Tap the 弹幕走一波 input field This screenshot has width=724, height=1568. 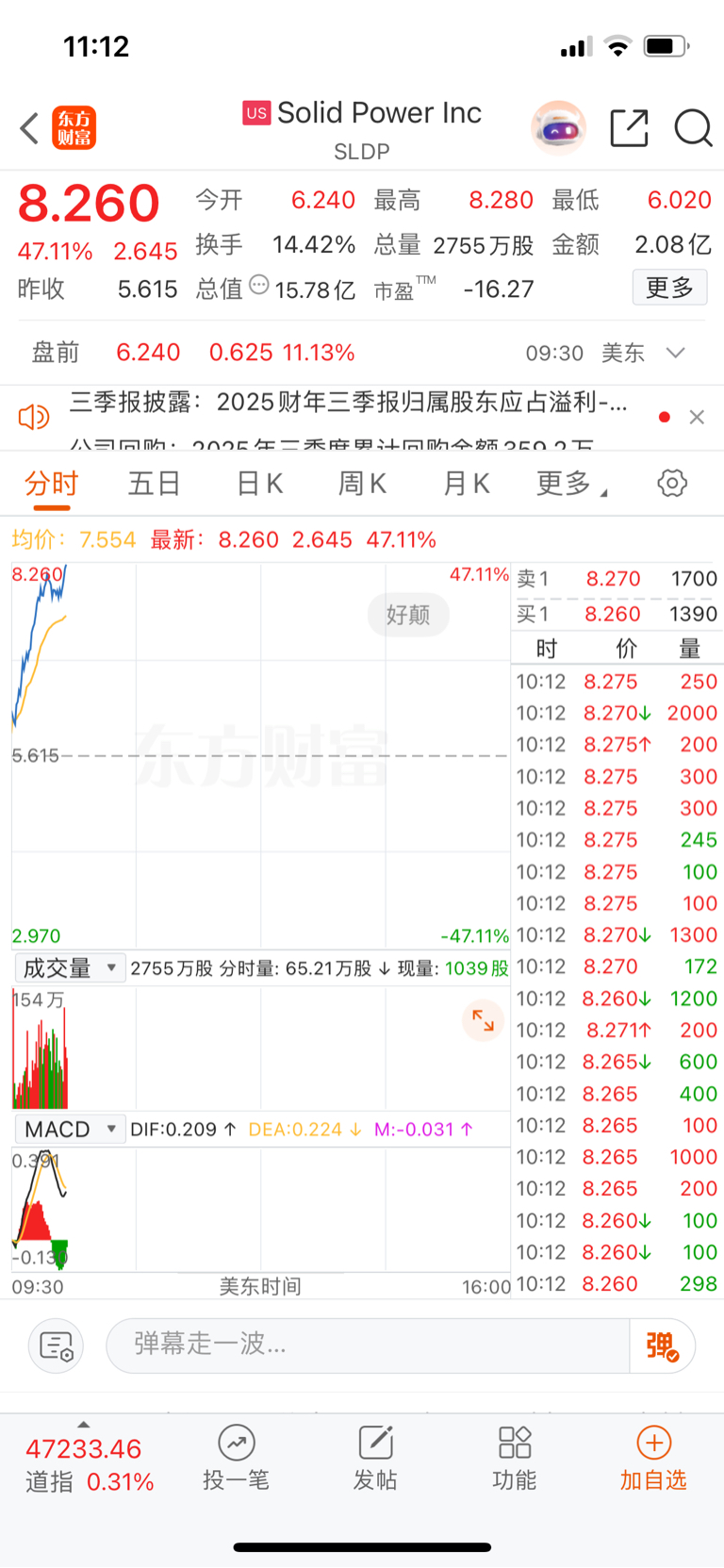[x=368, y=1345]
